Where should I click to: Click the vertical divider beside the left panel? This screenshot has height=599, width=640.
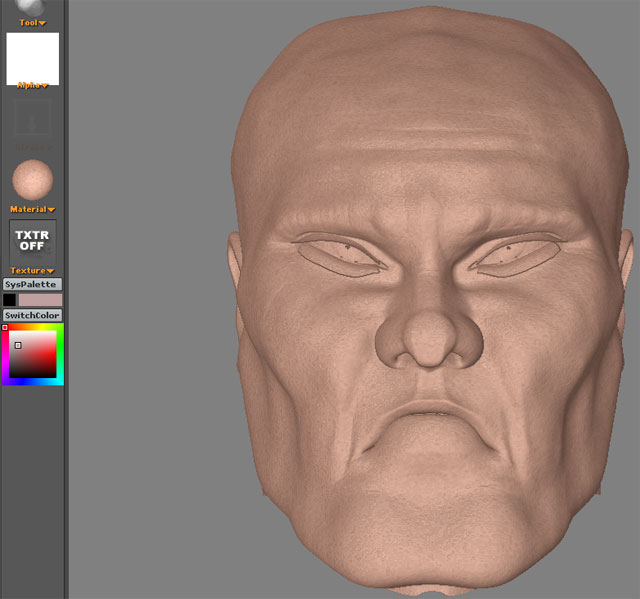67,300
